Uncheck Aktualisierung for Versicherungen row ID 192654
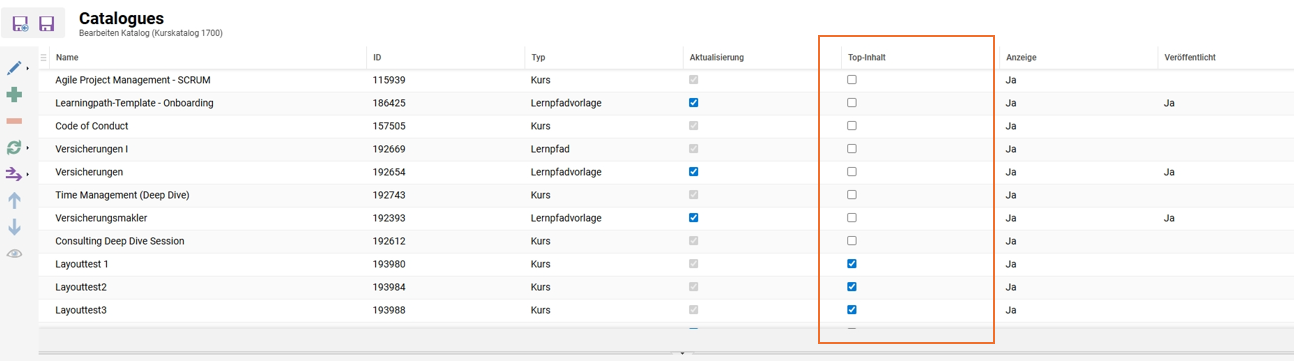Image resolution: width=1294 pixels, height=361 pixels. (694, 172)
